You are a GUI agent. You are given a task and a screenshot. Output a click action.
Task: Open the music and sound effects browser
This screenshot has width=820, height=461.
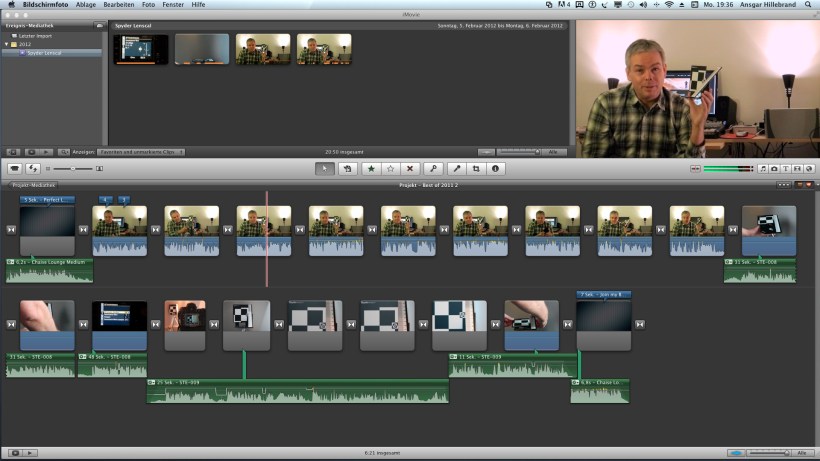[x=763, y=168]
